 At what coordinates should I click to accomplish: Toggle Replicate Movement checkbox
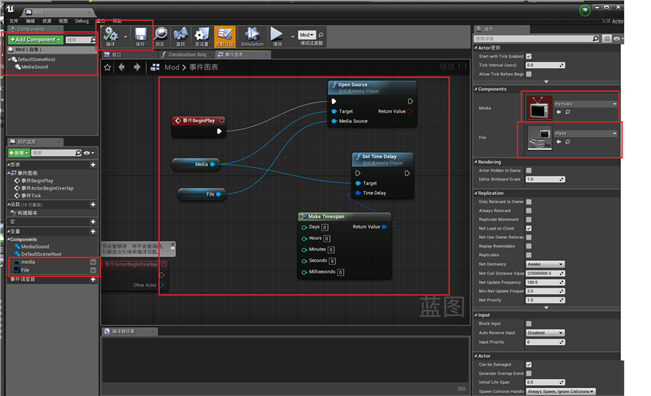coord(529,219)
